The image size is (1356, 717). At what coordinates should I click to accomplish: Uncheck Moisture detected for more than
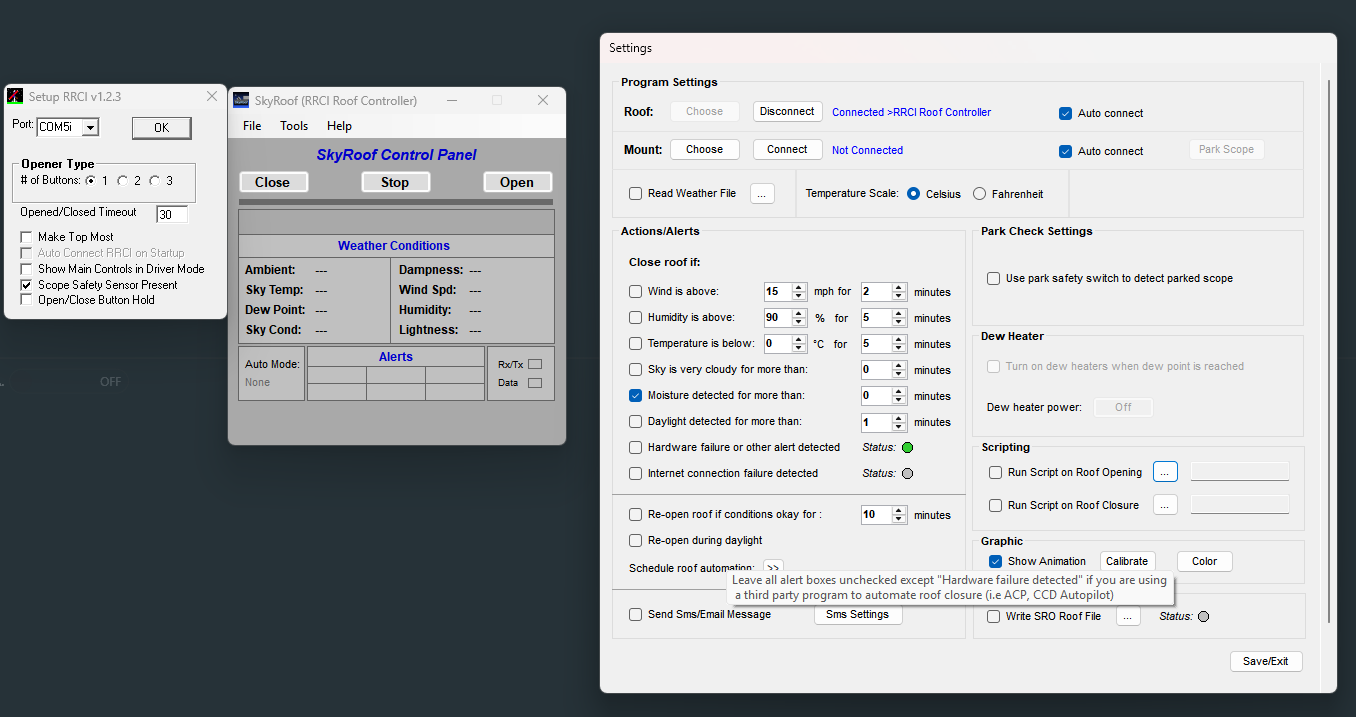[x=636, y=396]
